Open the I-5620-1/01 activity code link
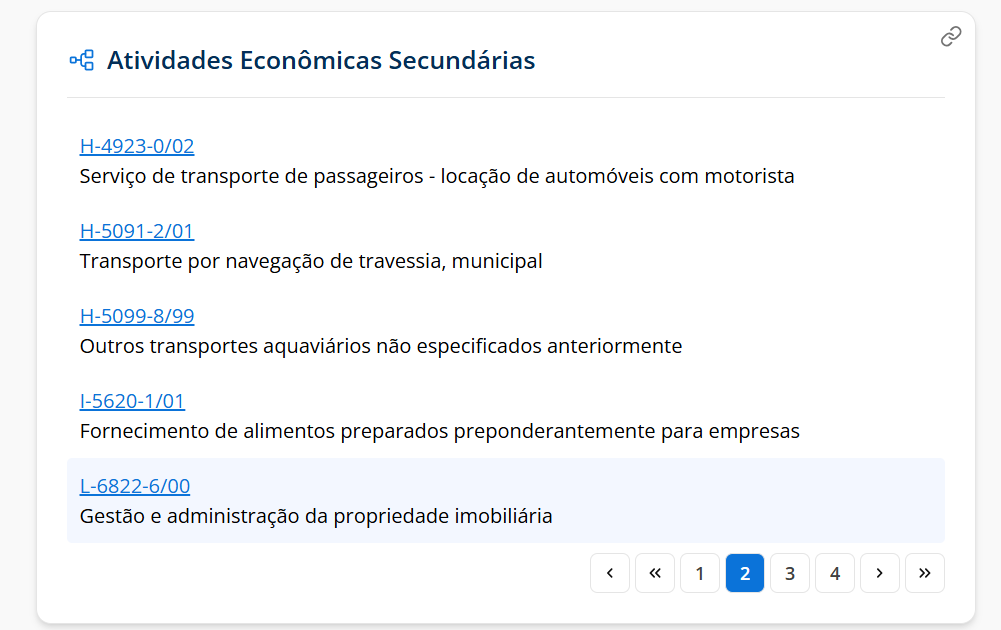Screen dimensions: 1001x630 pos(132,402)
